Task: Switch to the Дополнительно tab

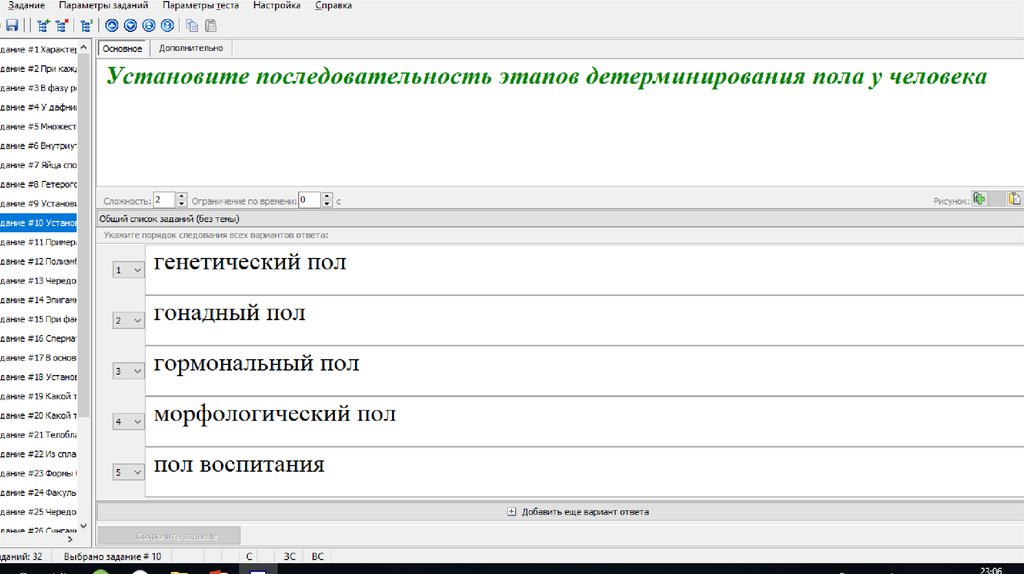Action: click(191, 48)
